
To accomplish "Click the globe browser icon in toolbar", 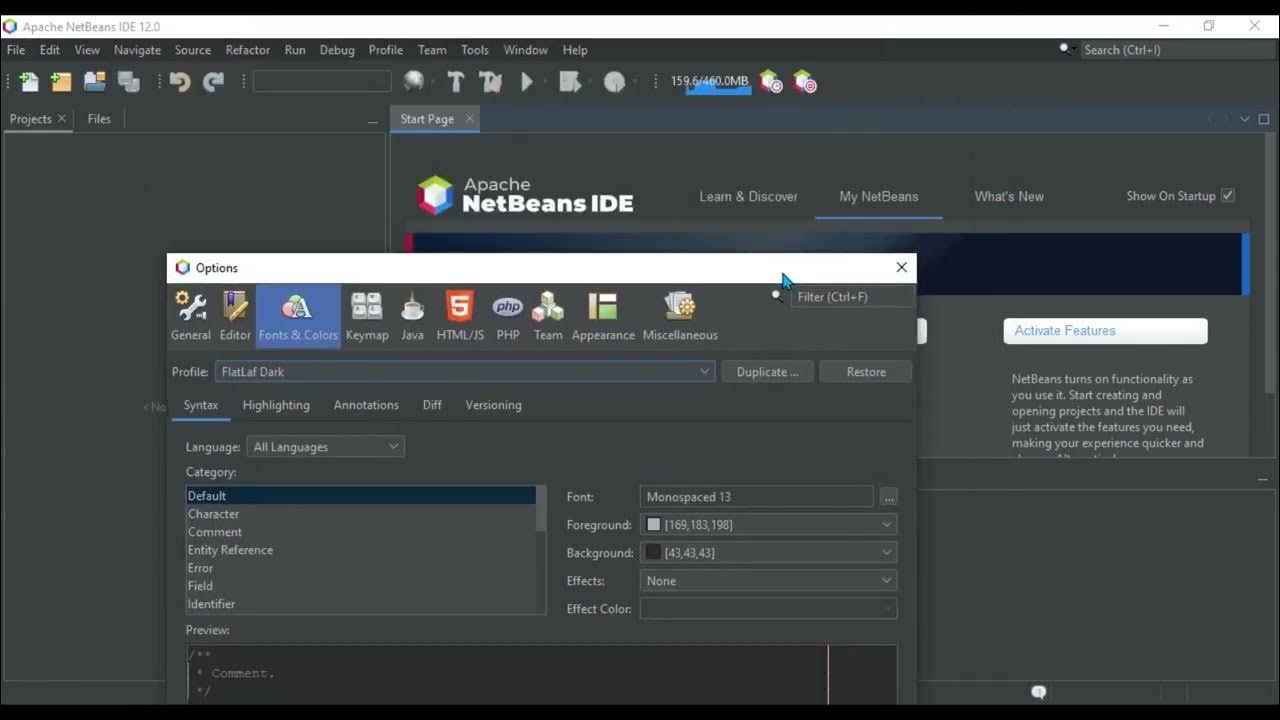I will point(414,82).
